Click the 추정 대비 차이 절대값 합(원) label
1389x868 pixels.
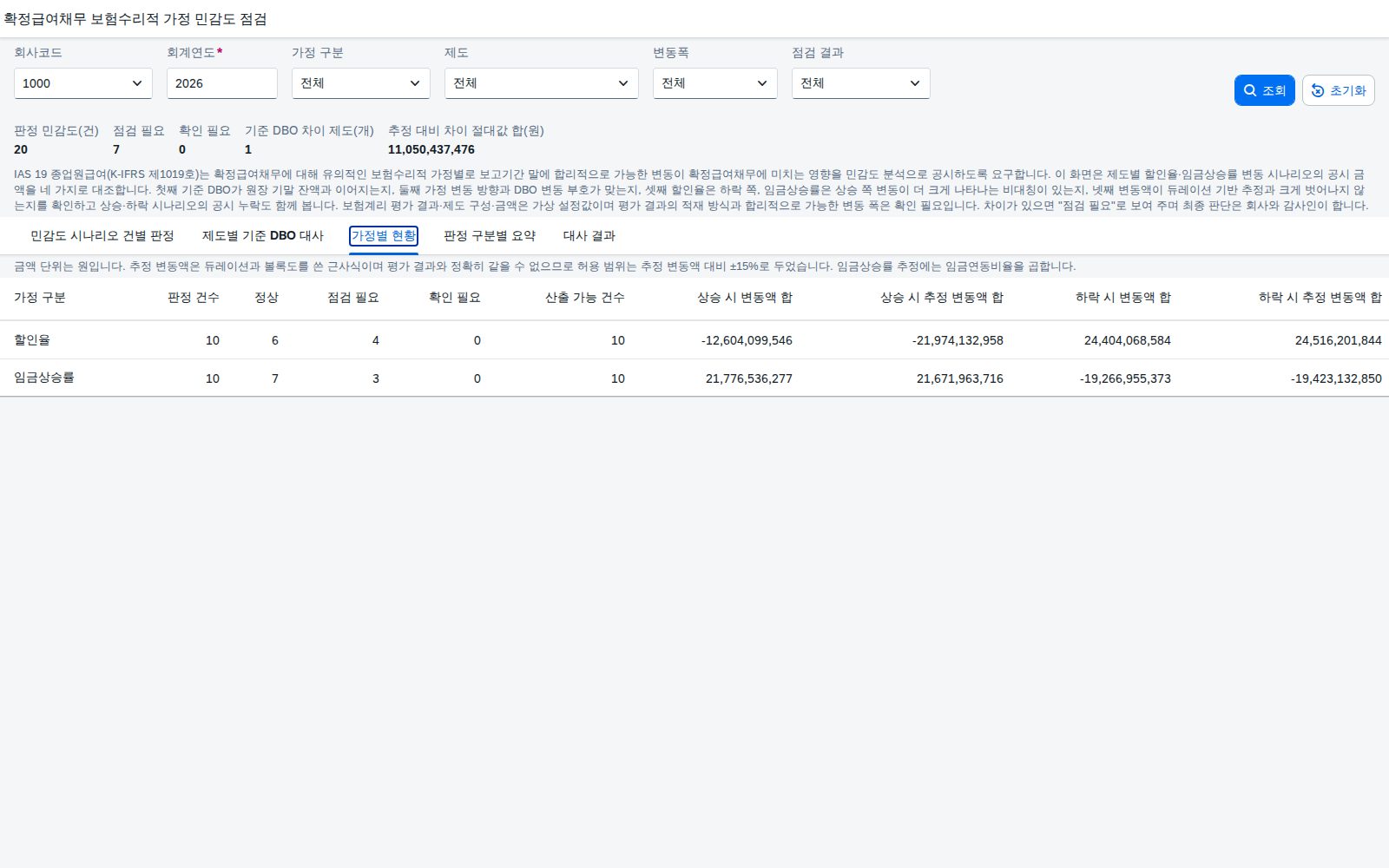tap(466, 131)
